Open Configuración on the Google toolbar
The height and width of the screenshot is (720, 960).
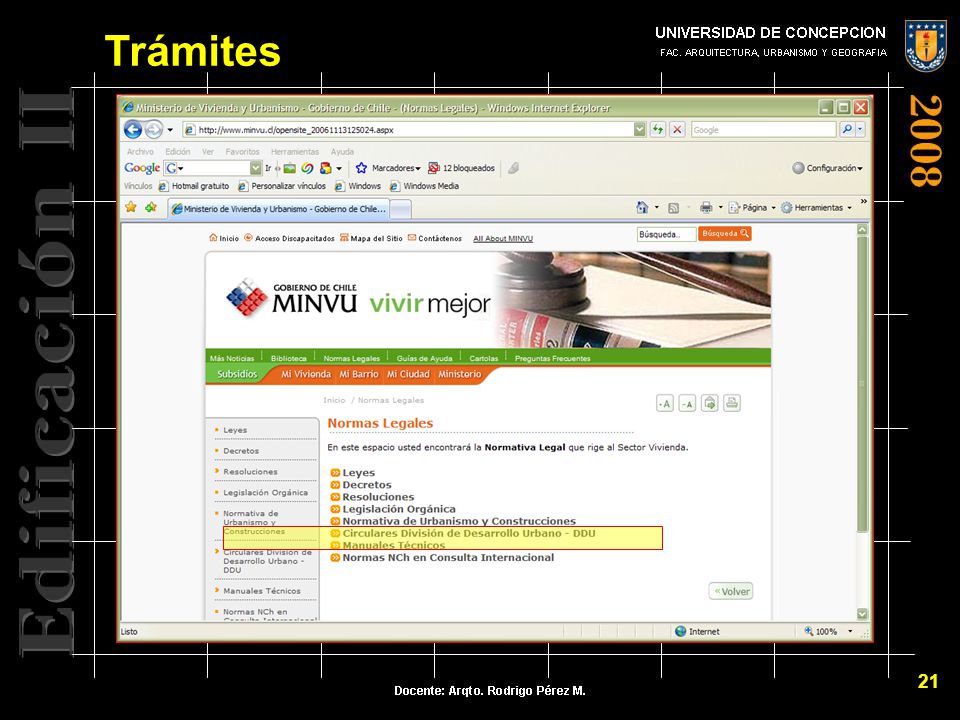827,168
